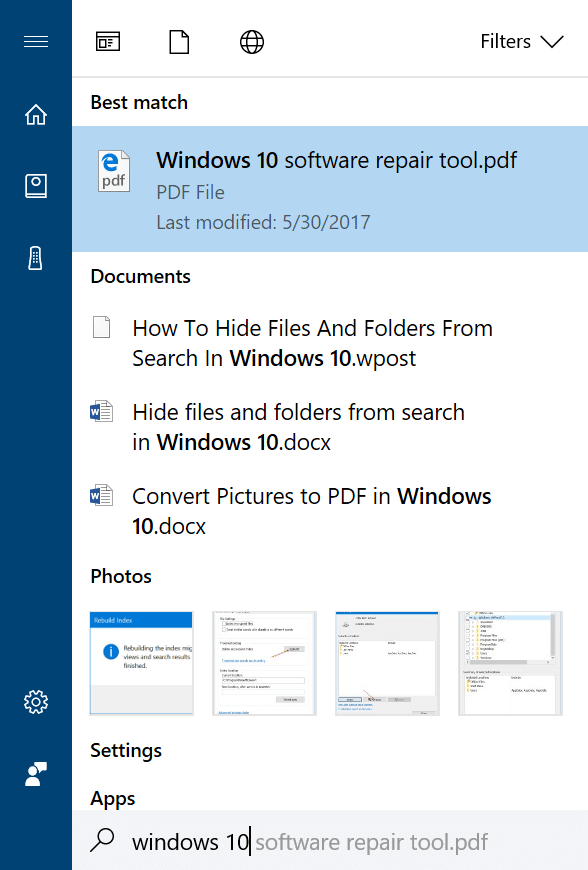This screenshot has height=870, width=588.
Task: Expand the Filters dropdown
Action: tap(522, 42)
